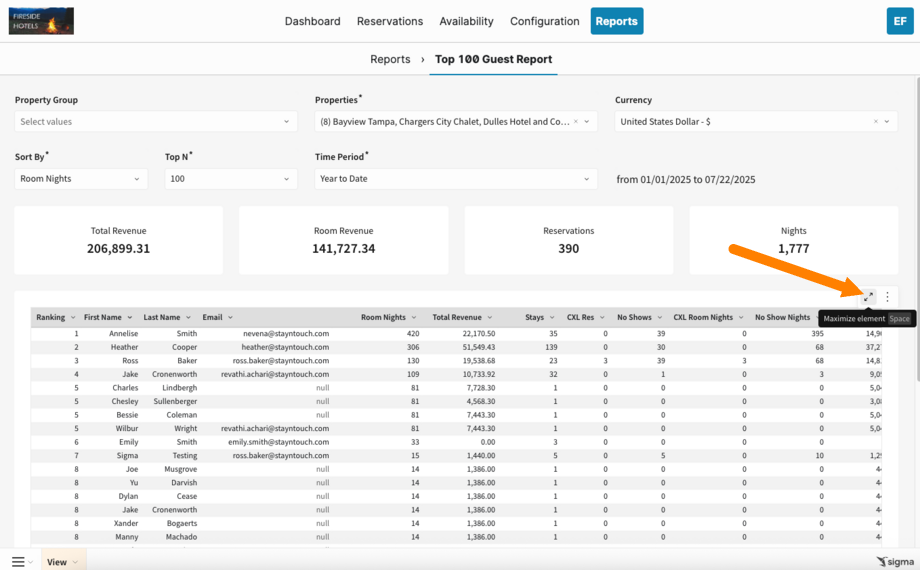Select the nevena@stayntouch.com email cell
The height and width of the screenshot is (570, 920).
(x=286, y=333)
